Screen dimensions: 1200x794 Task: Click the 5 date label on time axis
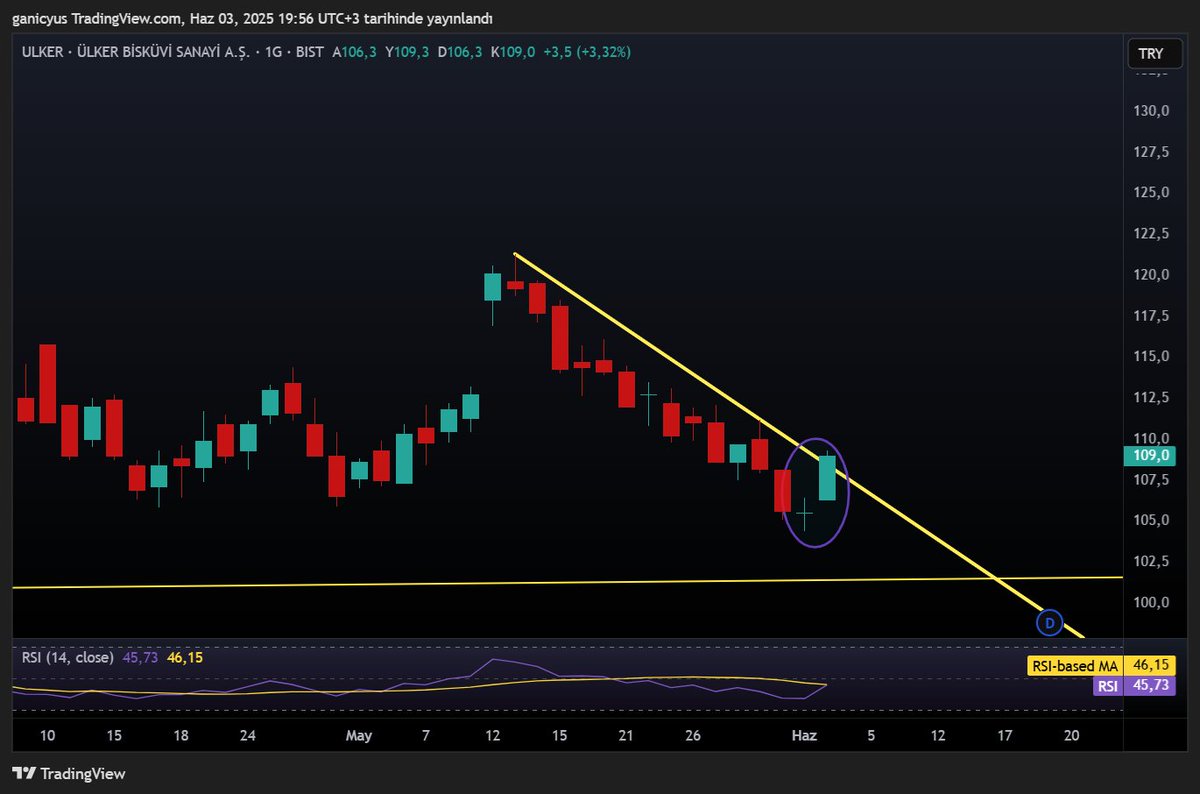[x=871, y=736]
